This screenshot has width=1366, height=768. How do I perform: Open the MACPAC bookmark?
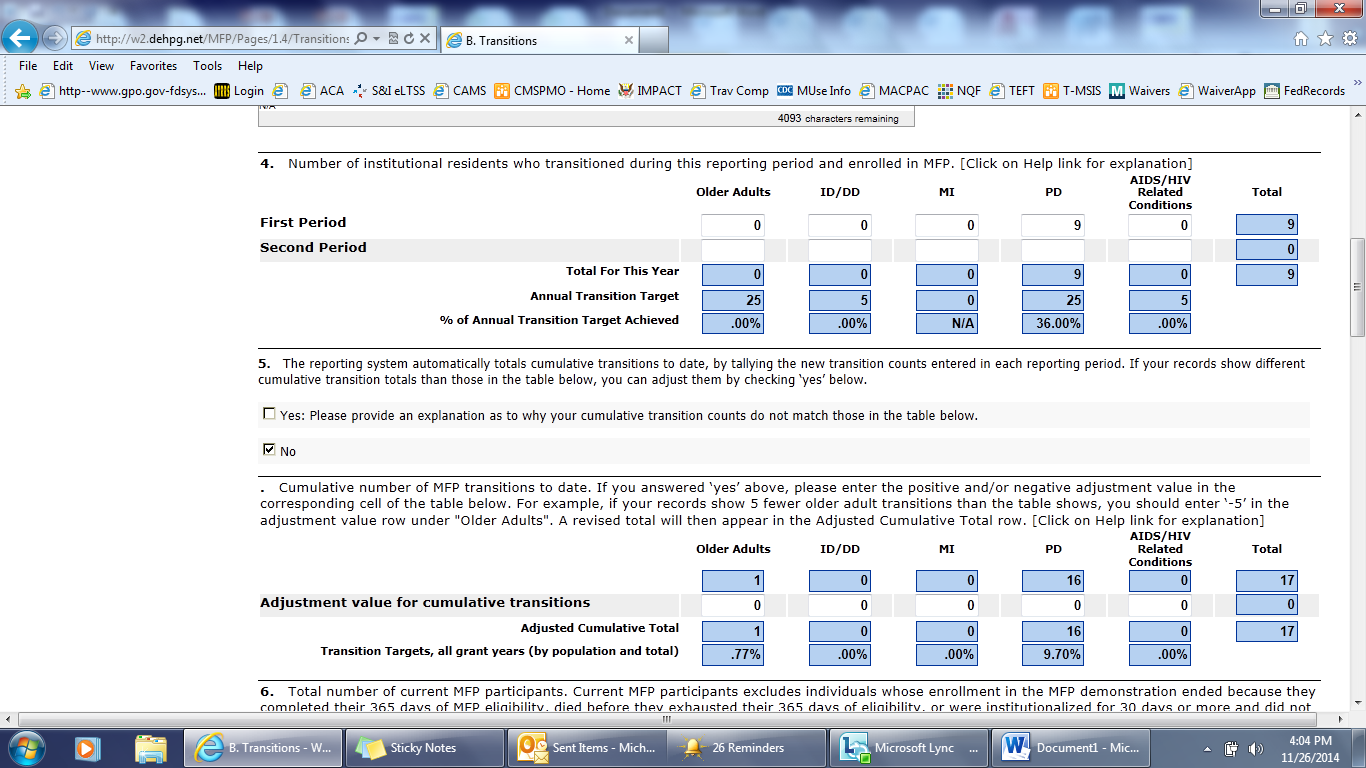click(893, 91)
